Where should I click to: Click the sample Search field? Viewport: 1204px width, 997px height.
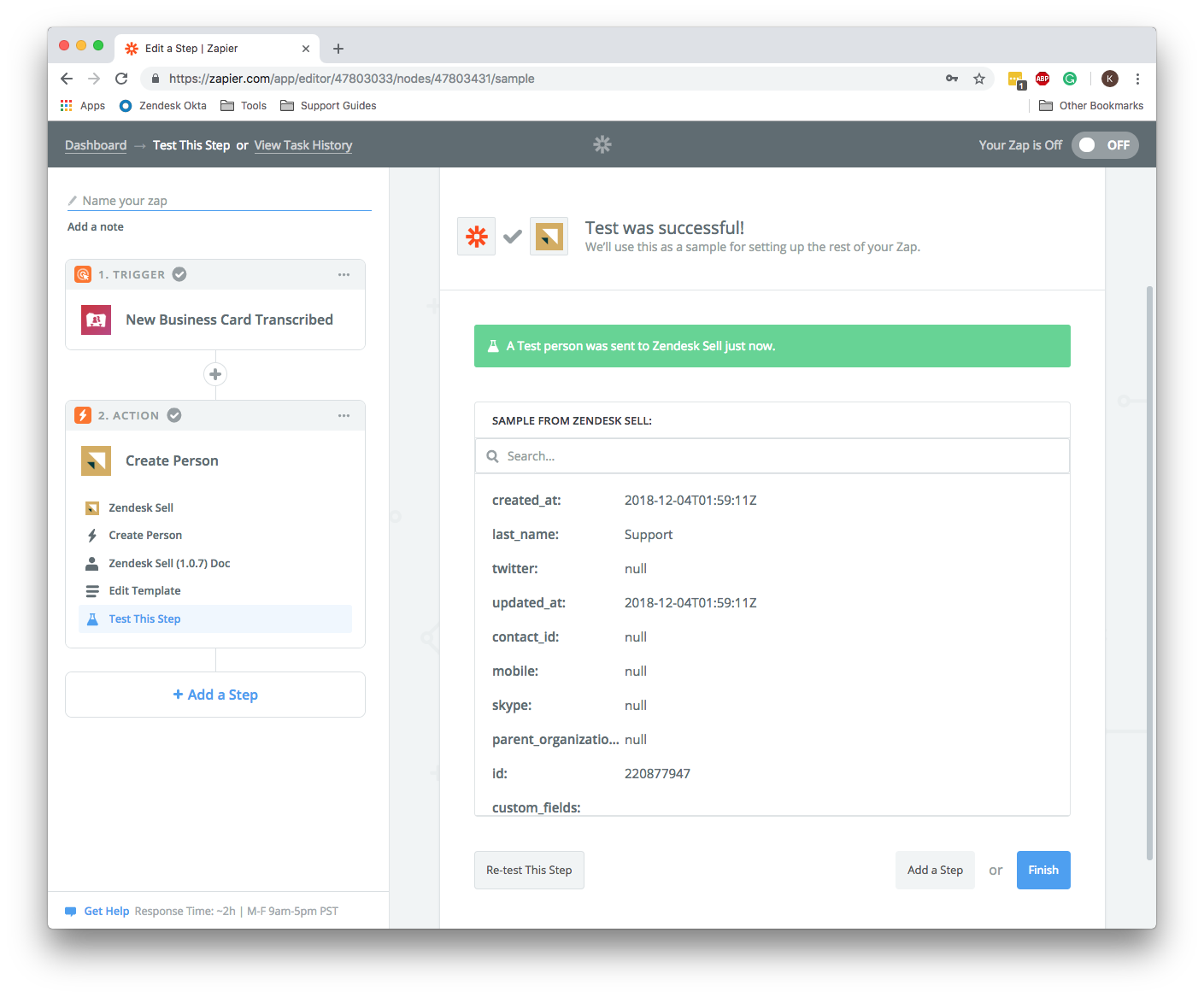point(772,456)
